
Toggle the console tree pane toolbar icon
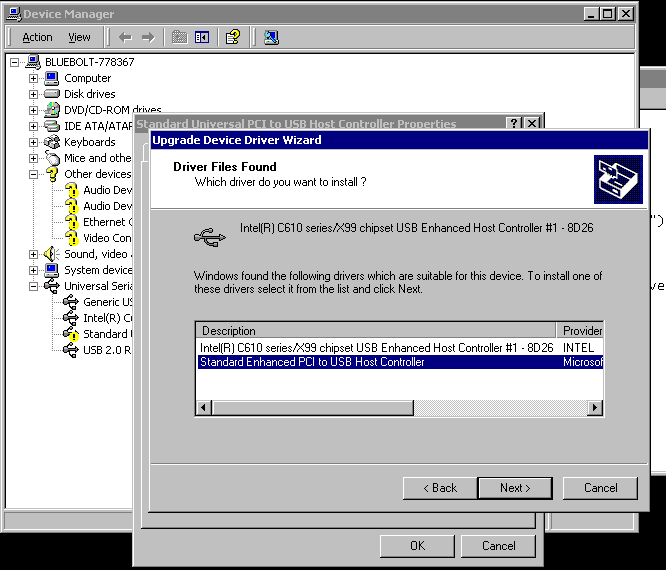tap(202, 37)
